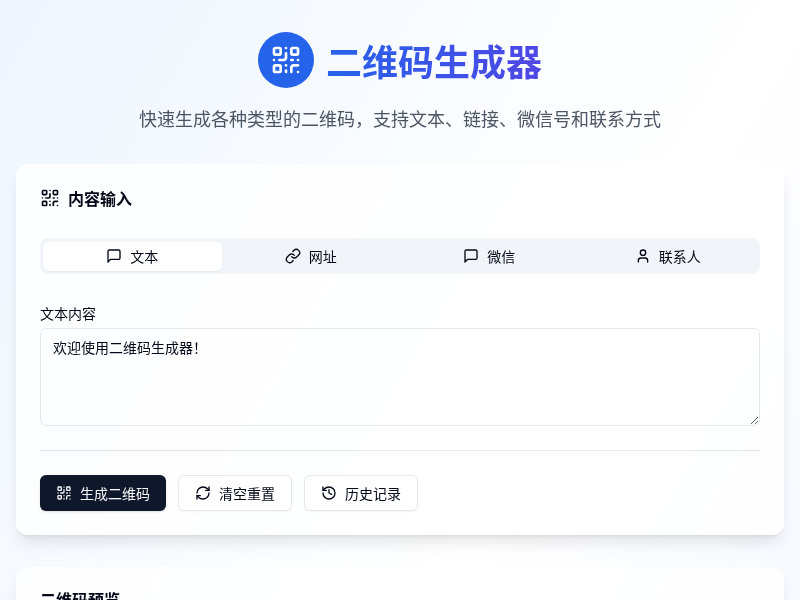The image size is (800, 600).
Task: Switch to the 微信 tab
Action: coord(489,257)
